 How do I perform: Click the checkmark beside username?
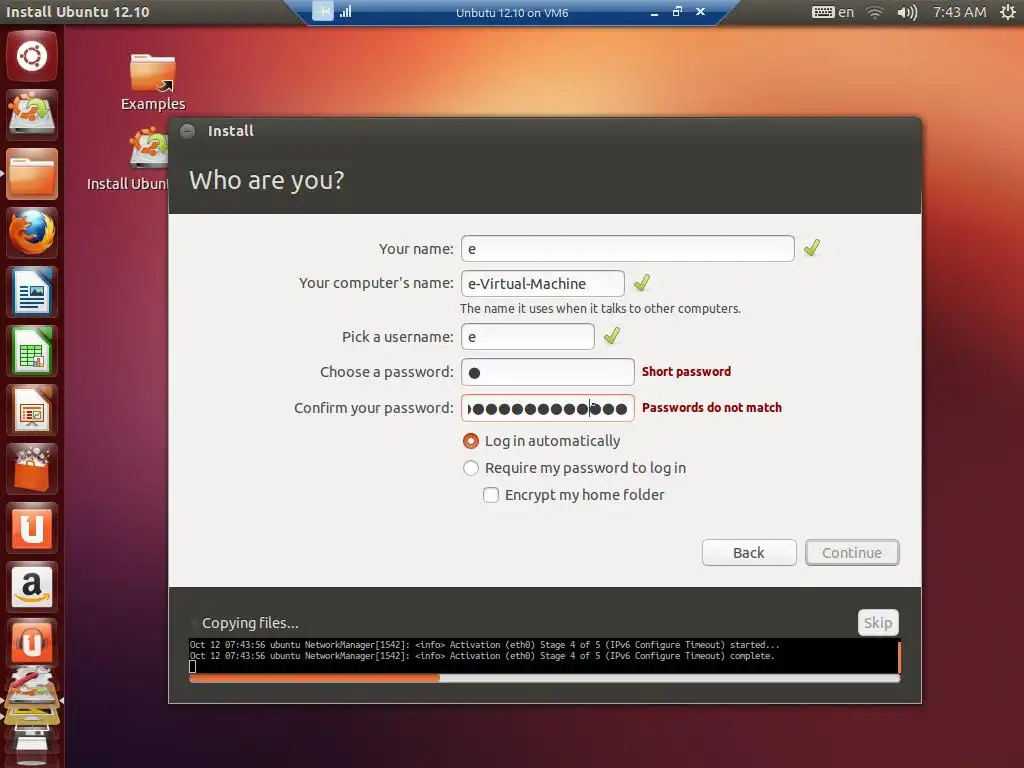tap(612, 336)
